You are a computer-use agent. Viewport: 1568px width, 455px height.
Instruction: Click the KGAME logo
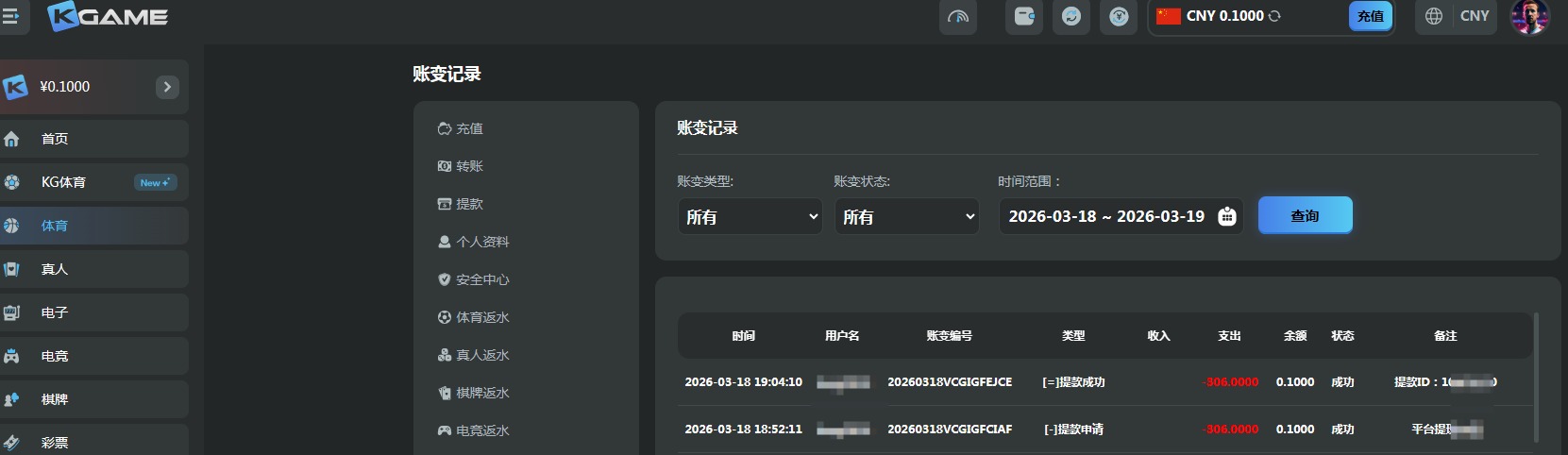pos(108,16)
